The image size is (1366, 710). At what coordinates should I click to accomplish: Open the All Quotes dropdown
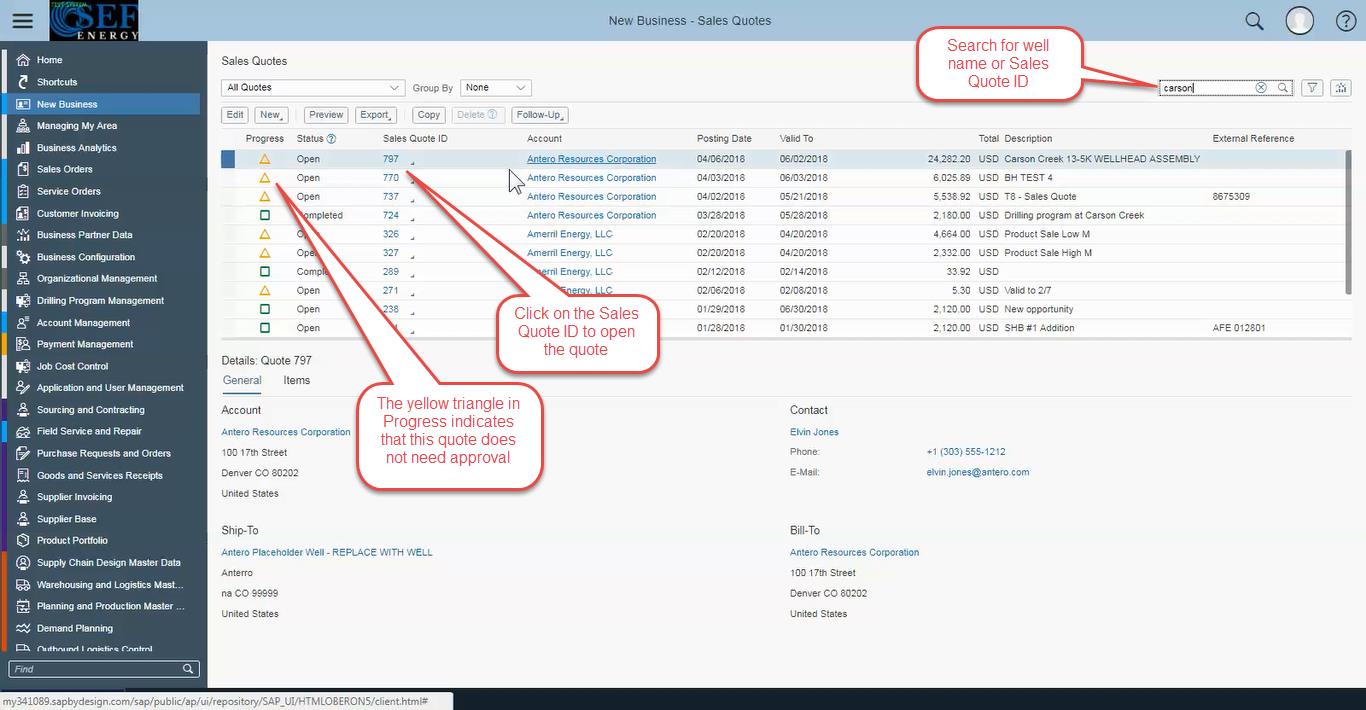(x=313, y=88)
